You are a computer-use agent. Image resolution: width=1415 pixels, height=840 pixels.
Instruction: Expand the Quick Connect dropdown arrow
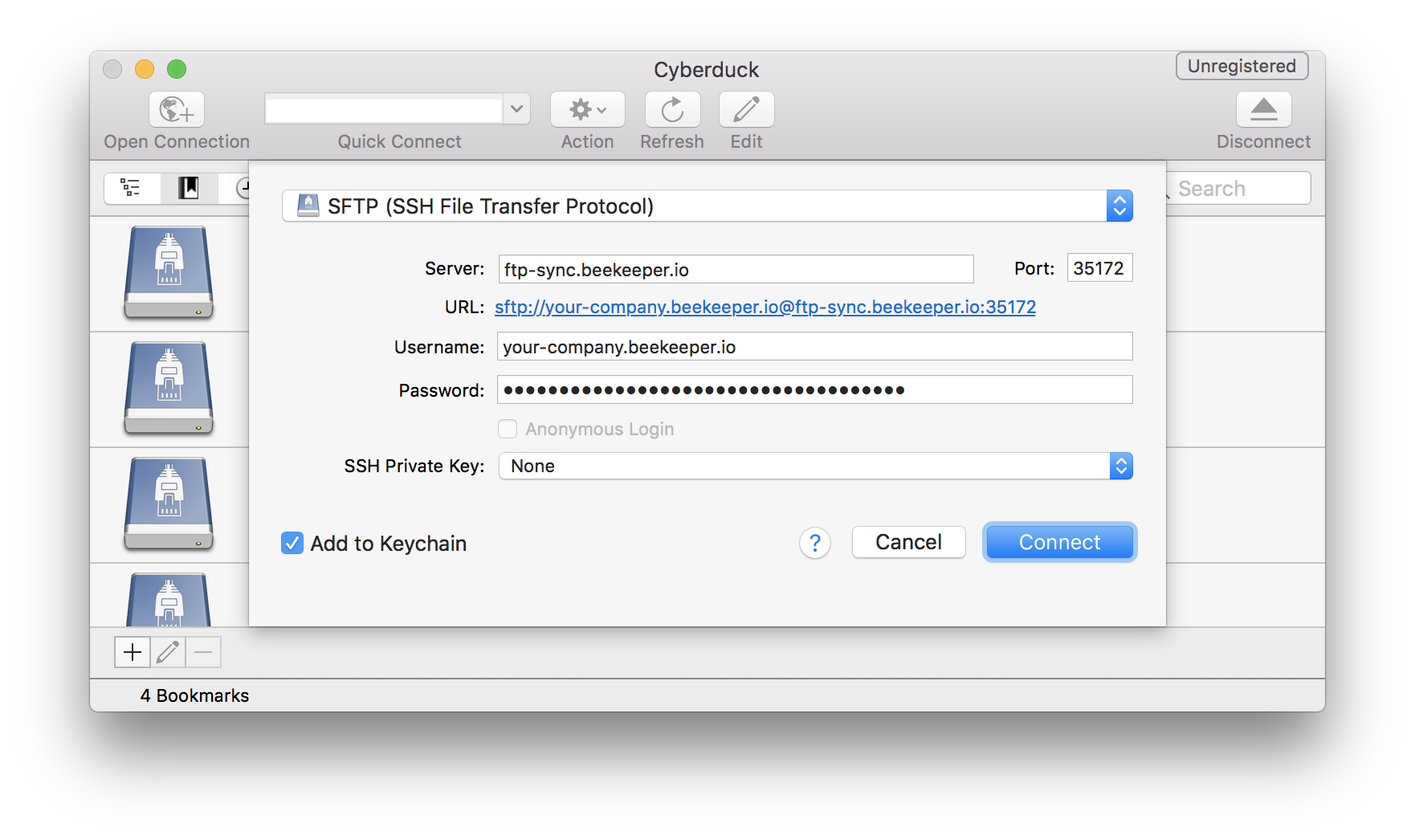click(x=517, y=109)
